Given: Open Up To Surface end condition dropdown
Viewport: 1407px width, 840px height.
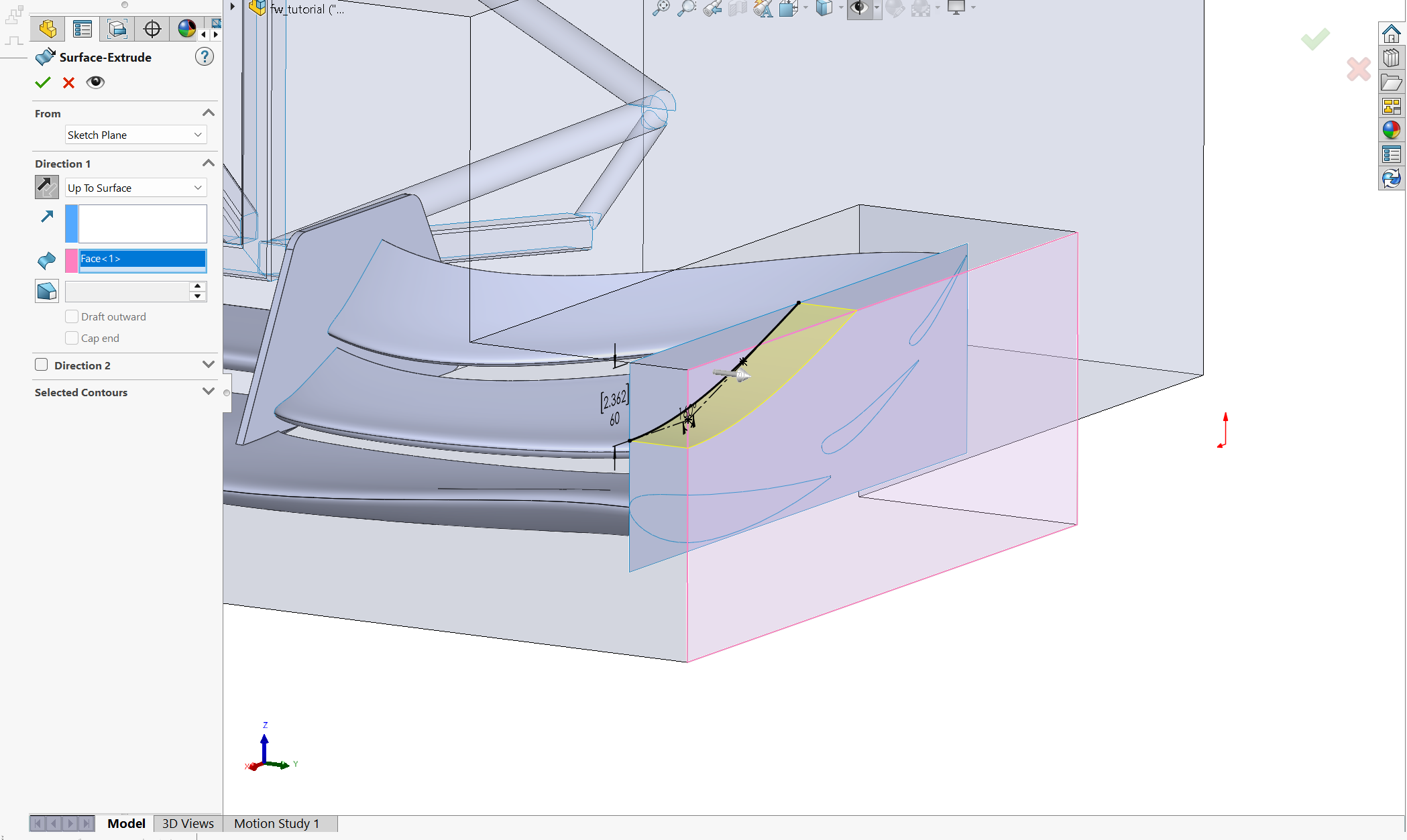Looking at the screenshot, I should pos(135,188).
